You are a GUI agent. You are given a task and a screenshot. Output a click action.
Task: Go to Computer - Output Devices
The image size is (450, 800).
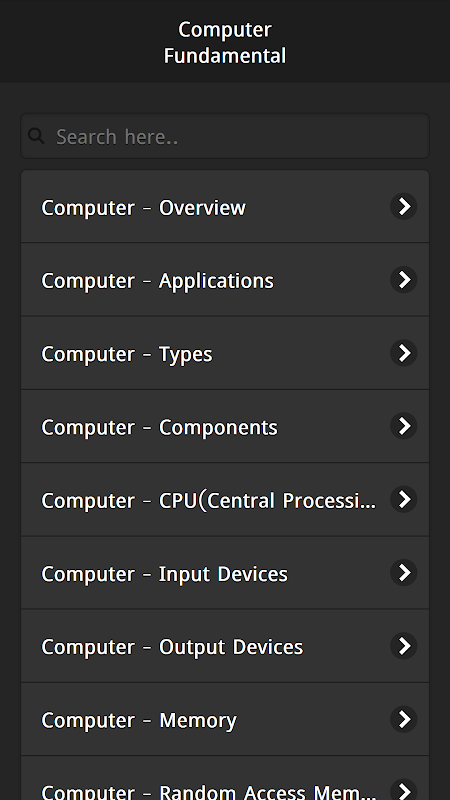click(225, 646)
